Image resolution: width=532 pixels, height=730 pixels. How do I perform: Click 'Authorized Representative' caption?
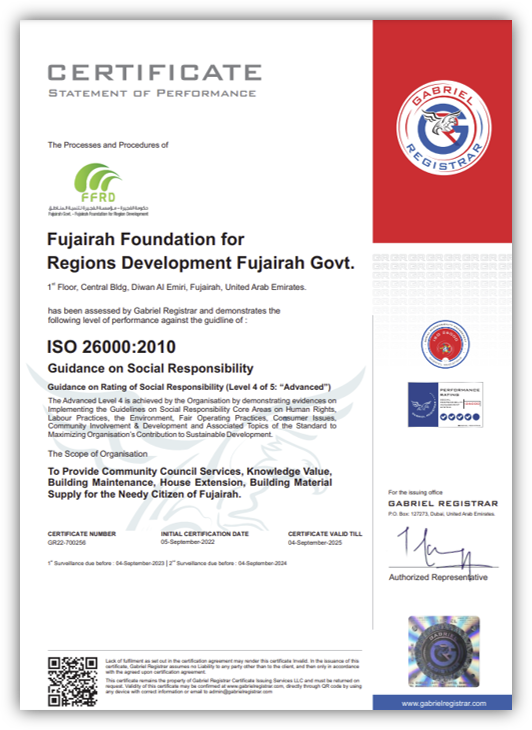438,577
